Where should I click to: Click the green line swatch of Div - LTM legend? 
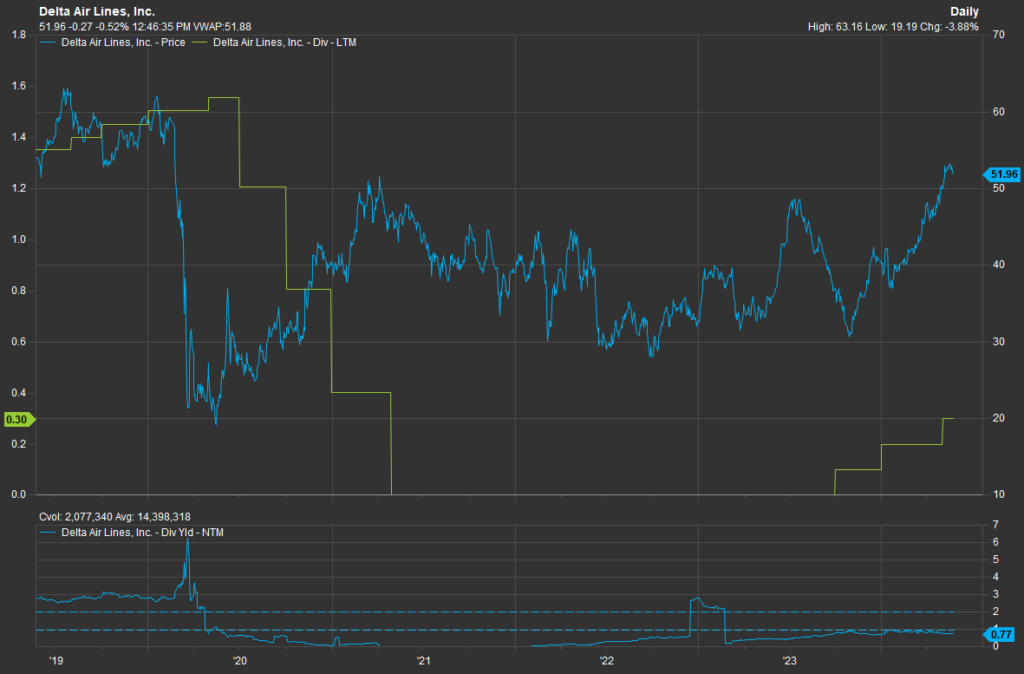[200, 42]
